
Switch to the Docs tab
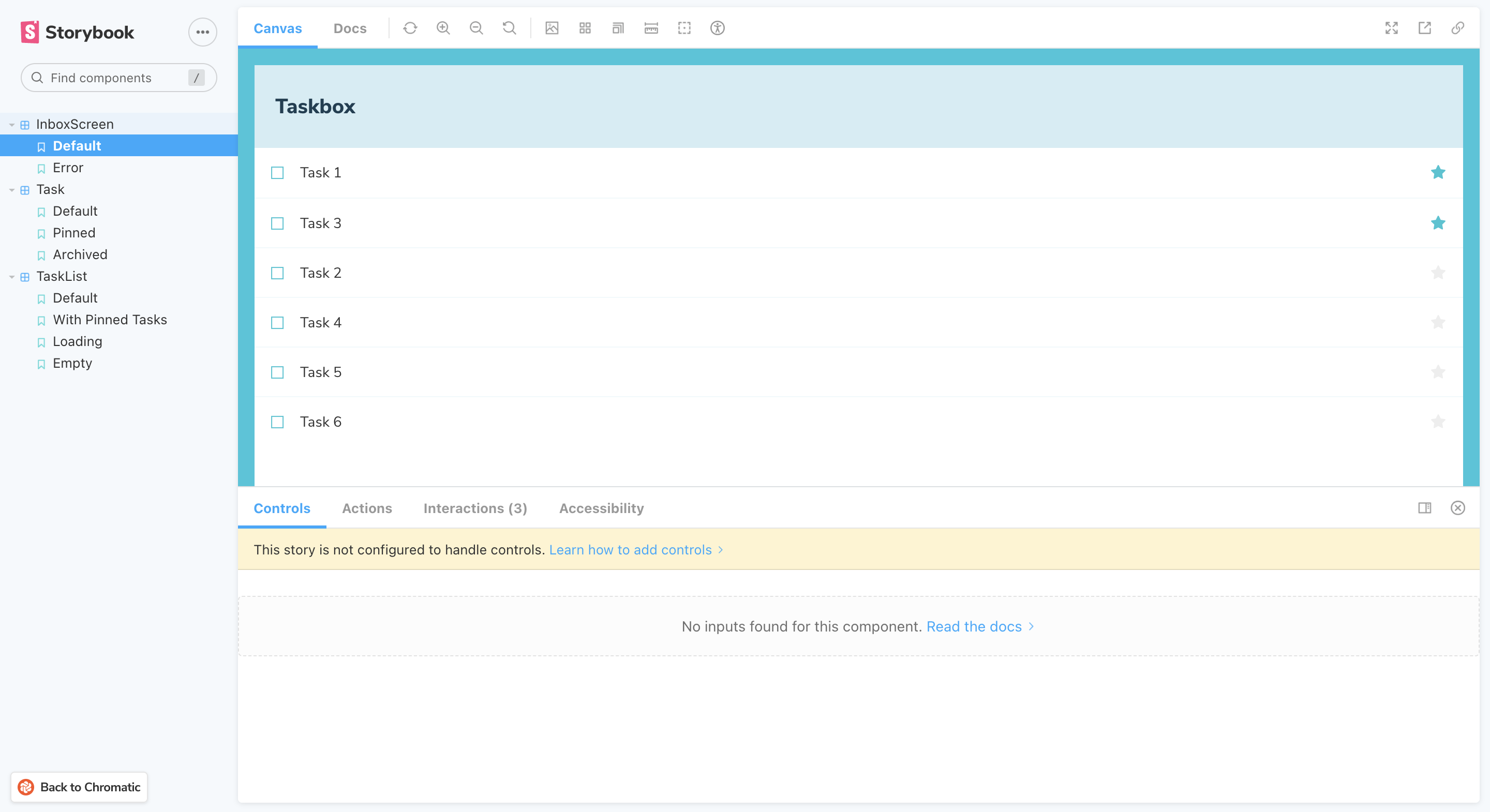coord(349,28)
